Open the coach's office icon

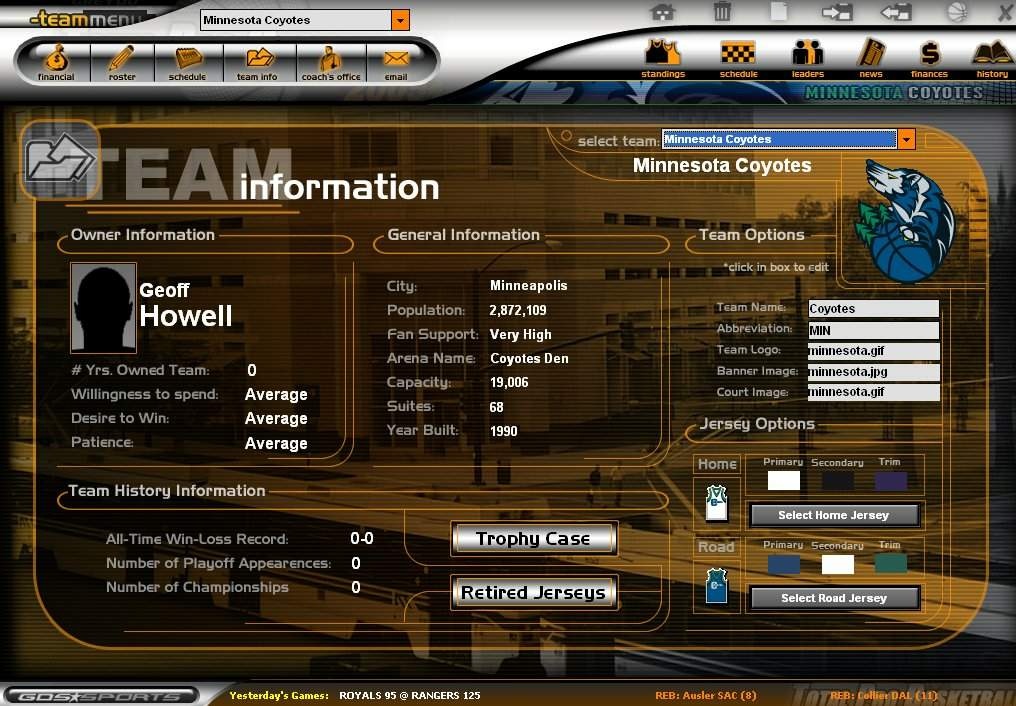point(331,61)
